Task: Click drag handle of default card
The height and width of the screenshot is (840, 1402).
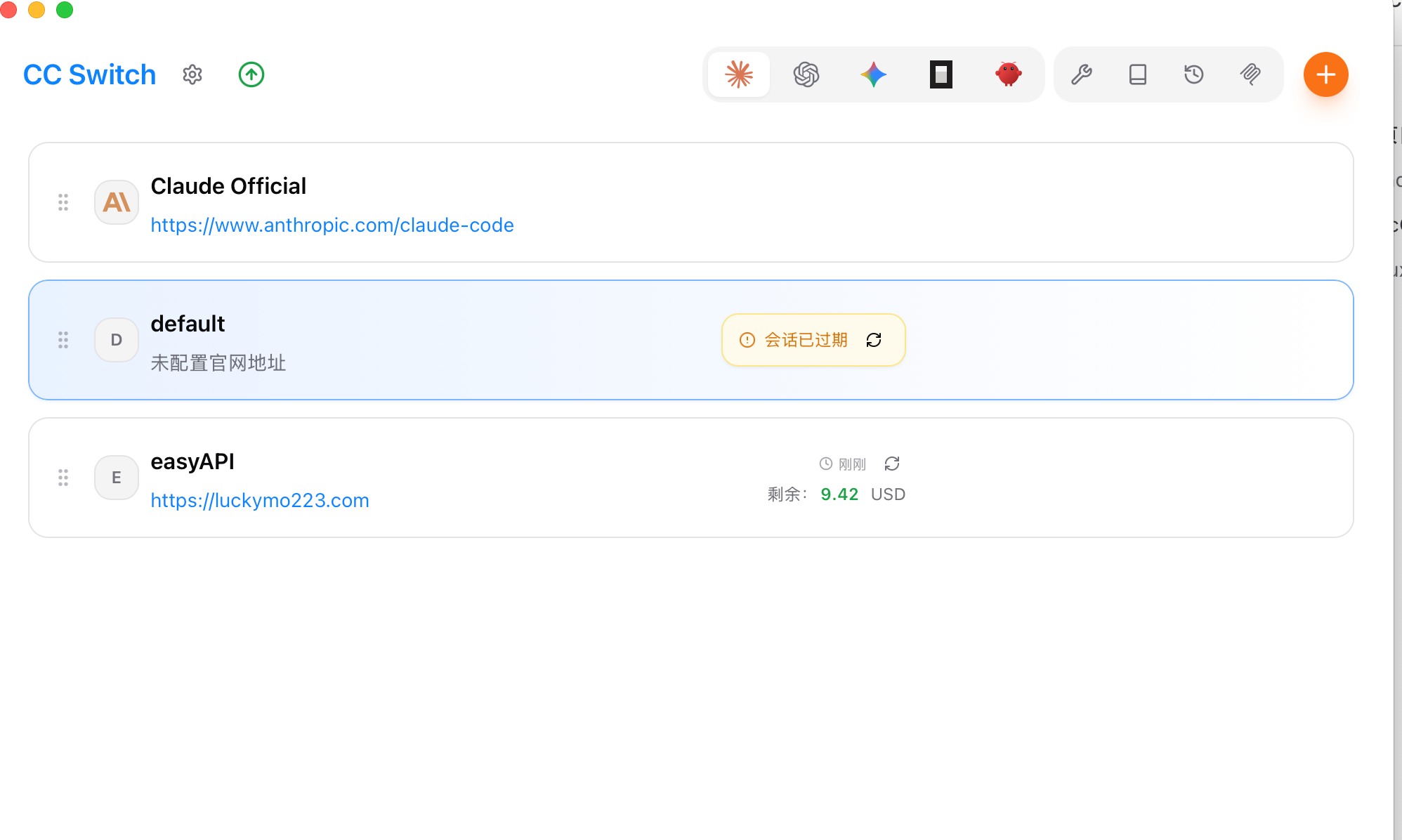Action: pyautogui.click(x=63, y=340)
